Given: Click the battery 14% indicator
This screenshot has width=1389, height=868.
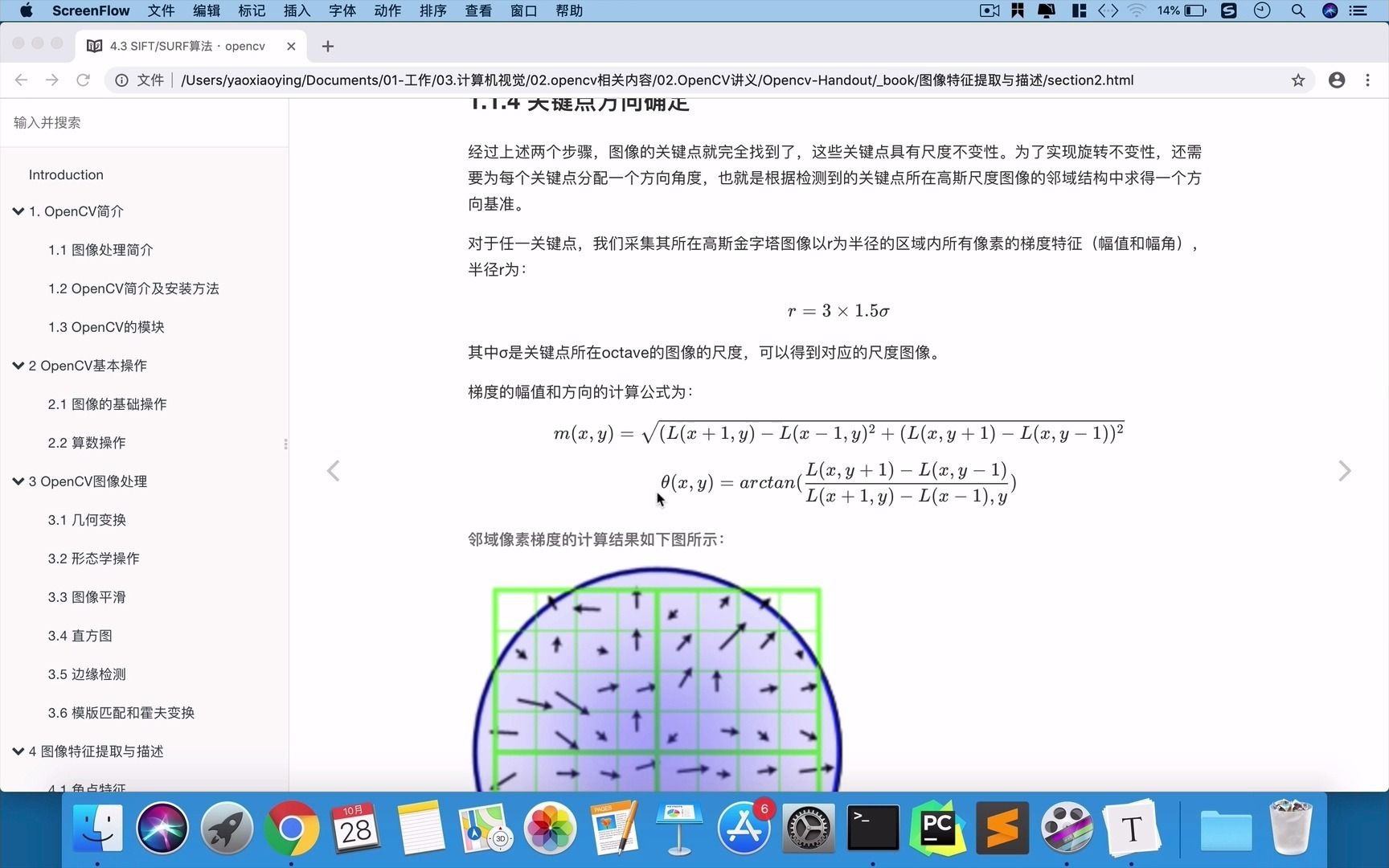Looking at the screenshot, I should tap(1182, 10).
